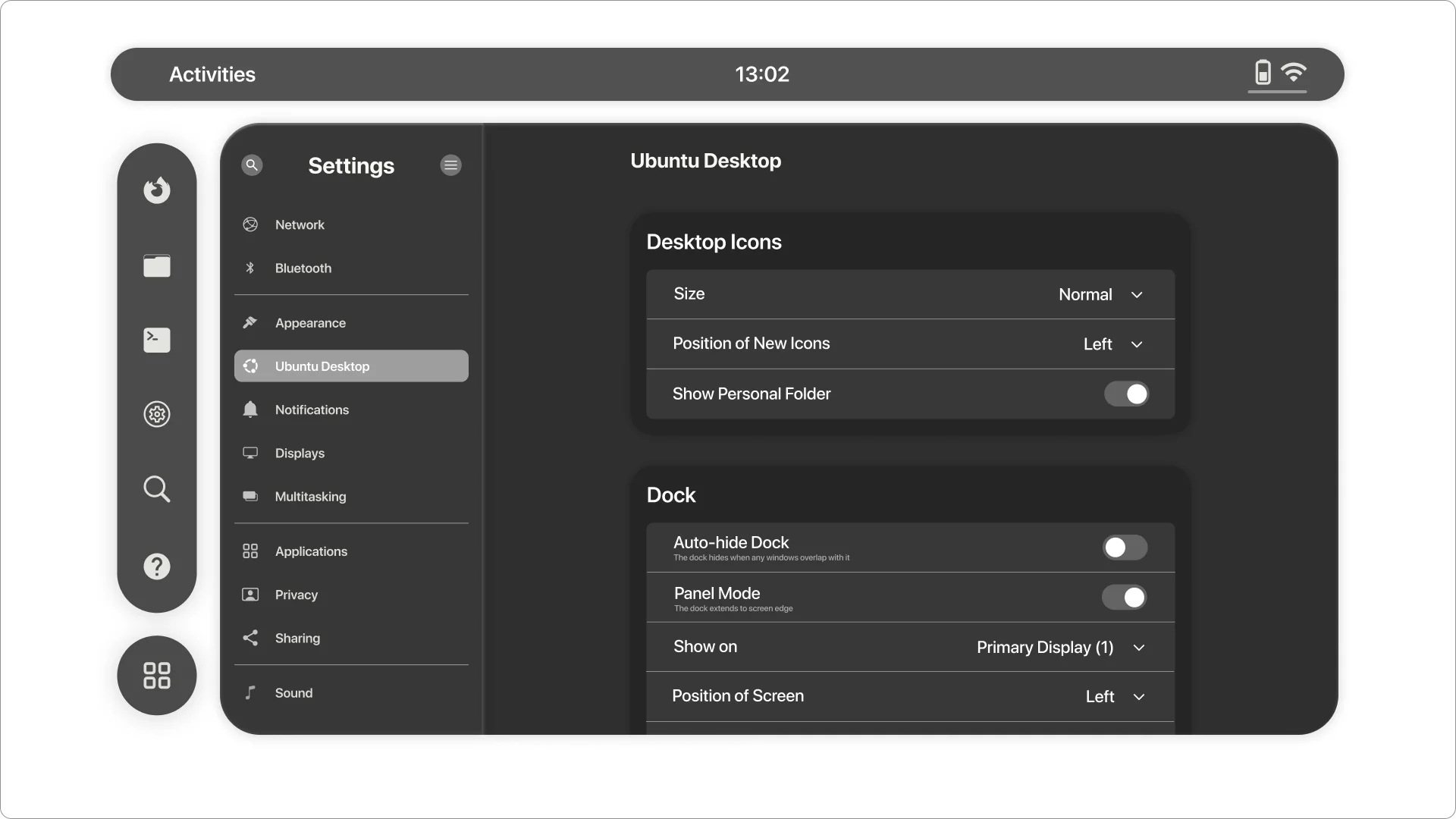This screenshot has width=1456, height=819.
Task: Click 'The dock hides when any windows overlap' text
Action: click(x=761, y=557)
